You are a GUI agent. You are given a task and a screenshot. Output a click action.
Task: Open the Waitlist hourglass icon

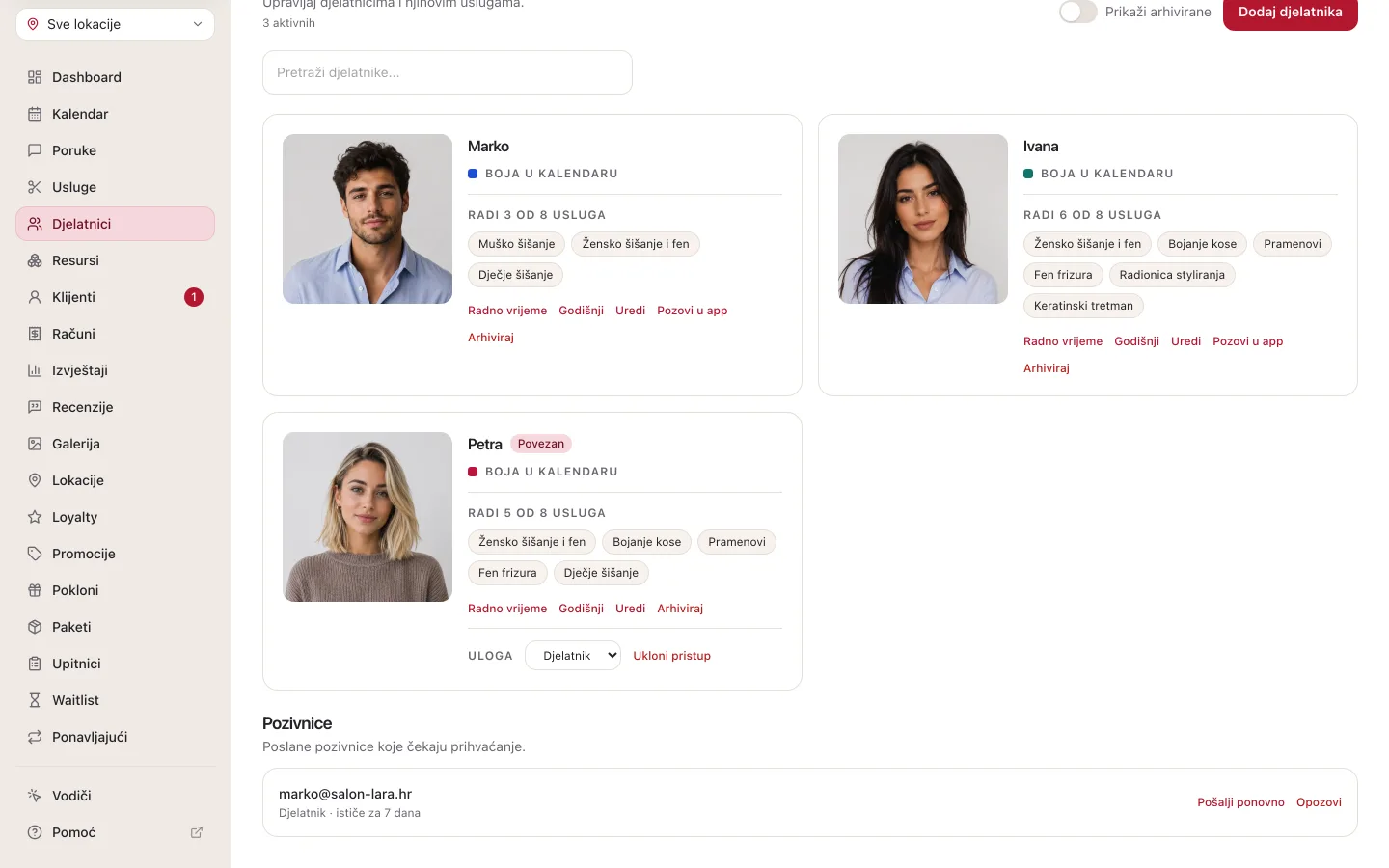click(x=35, y=700)
